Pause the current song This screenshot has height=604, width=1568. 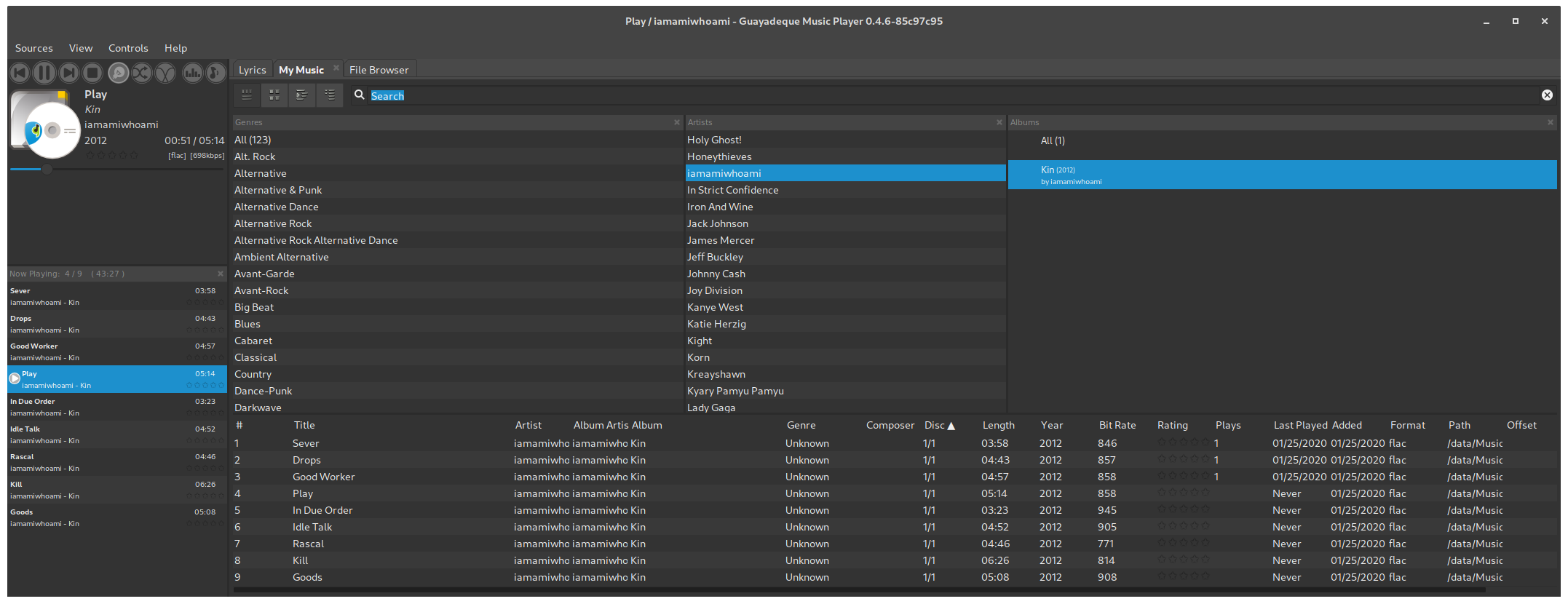(44, 73)
